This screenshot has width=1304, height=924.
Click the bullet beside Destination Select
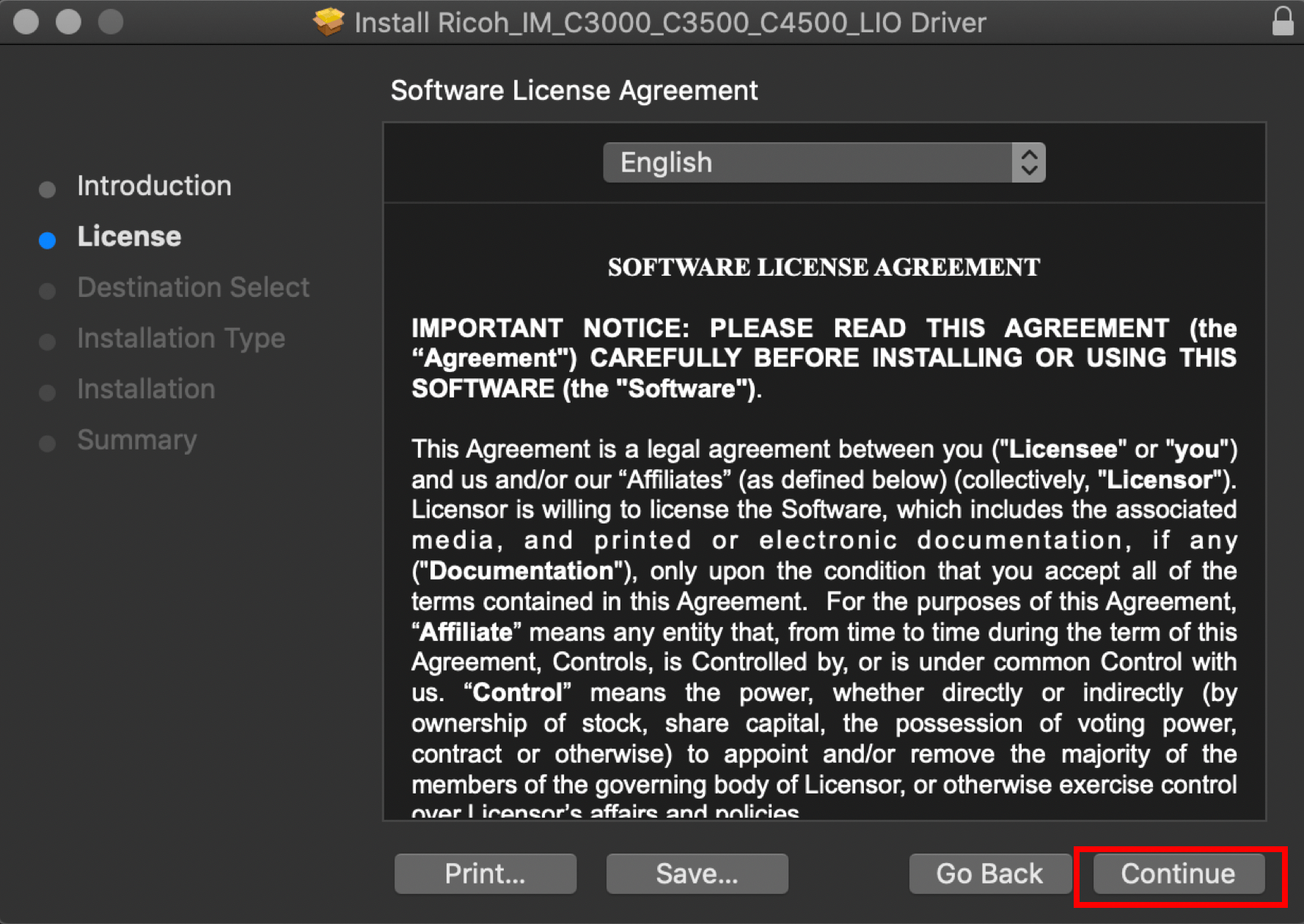(48, 291)
